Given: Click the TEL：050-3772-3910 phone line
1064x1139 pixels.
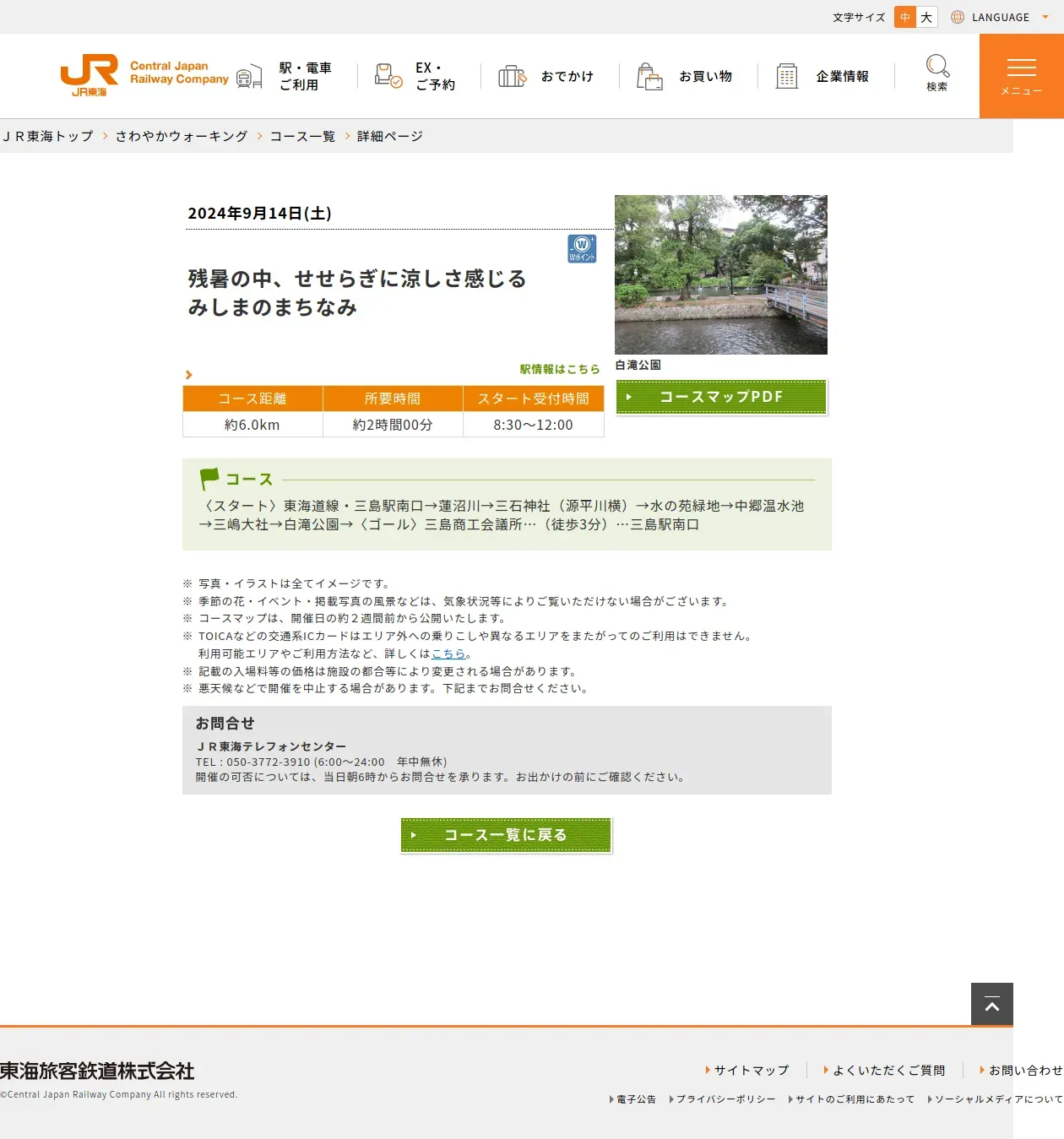Looking at the screenshot, I should click(x=321, y=762).
